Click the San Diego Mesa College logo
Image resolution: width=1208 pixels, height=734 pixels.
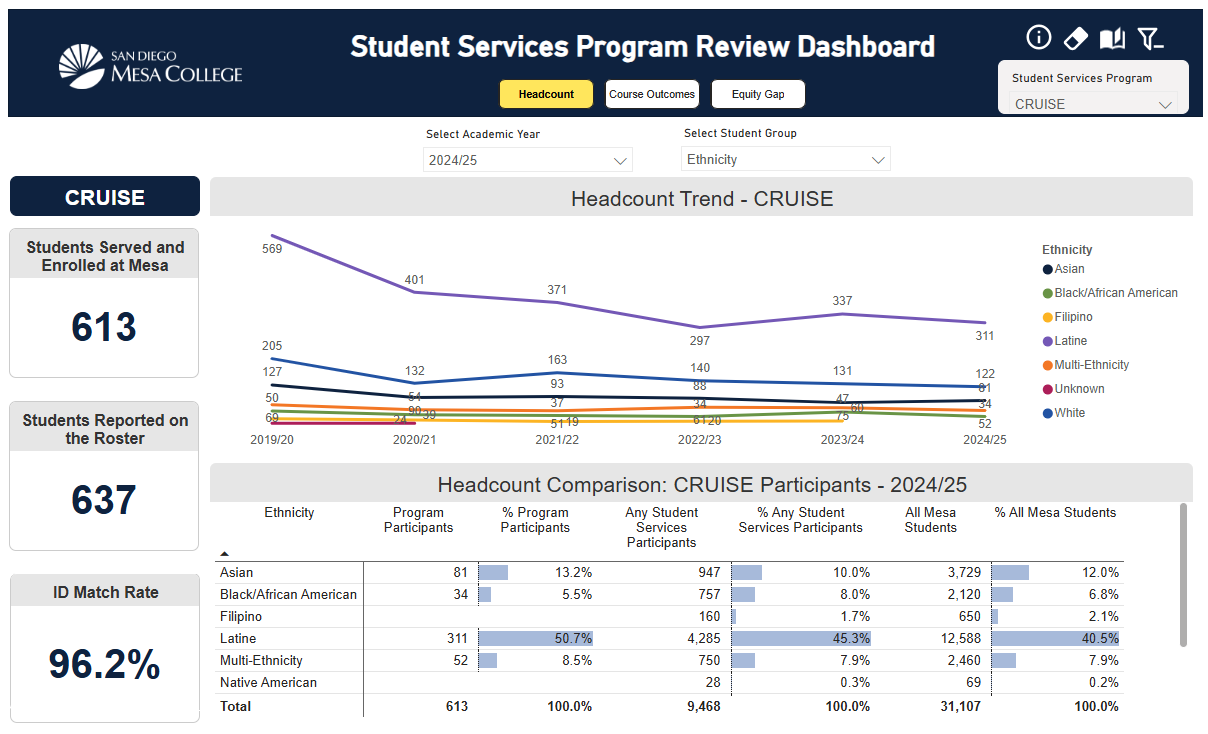click(150, 67)
